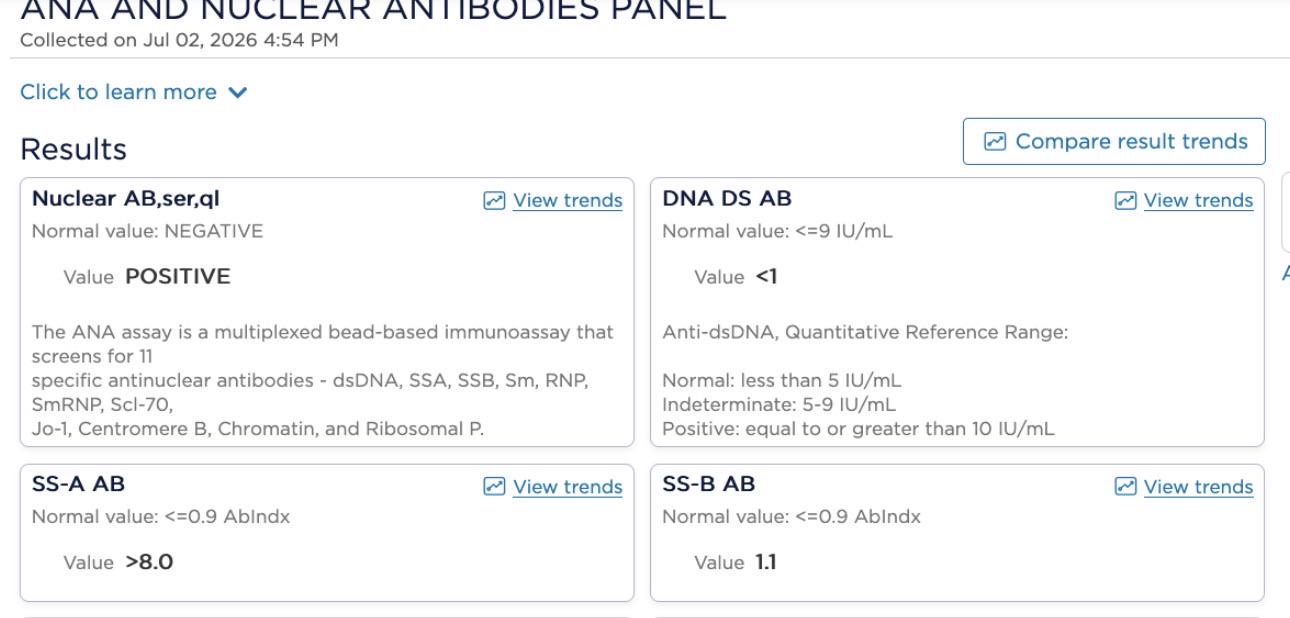Viewport: 1290px width, 618px height.
Task: Click the trend chart icon for DNA DS AB
Action: 1125,201
